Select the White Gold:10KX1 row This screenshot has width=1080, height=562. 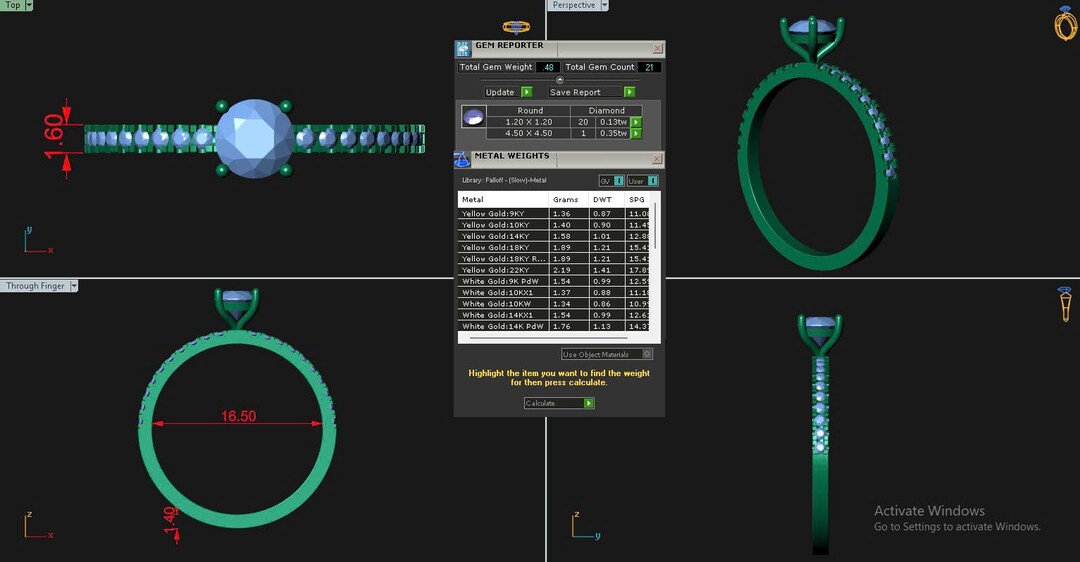[554, 293]
